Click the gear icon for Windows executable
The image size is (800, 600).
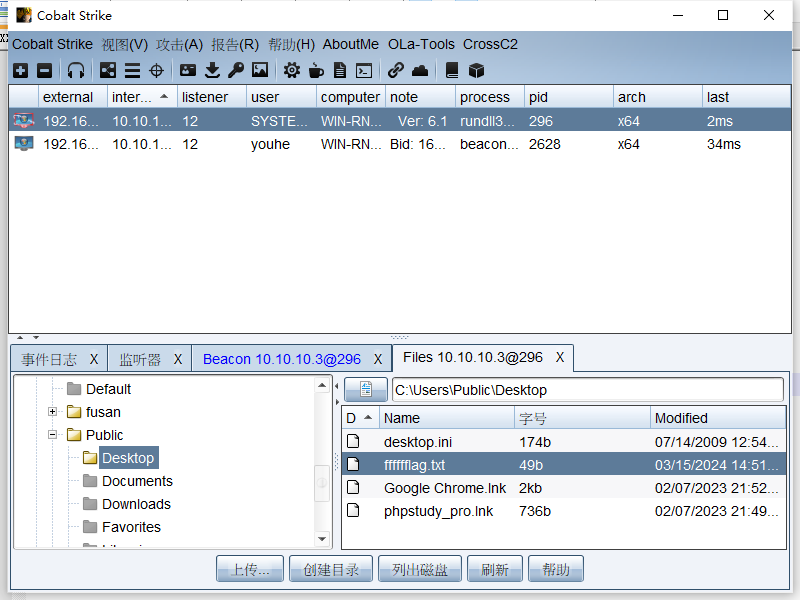pos(292,70)
